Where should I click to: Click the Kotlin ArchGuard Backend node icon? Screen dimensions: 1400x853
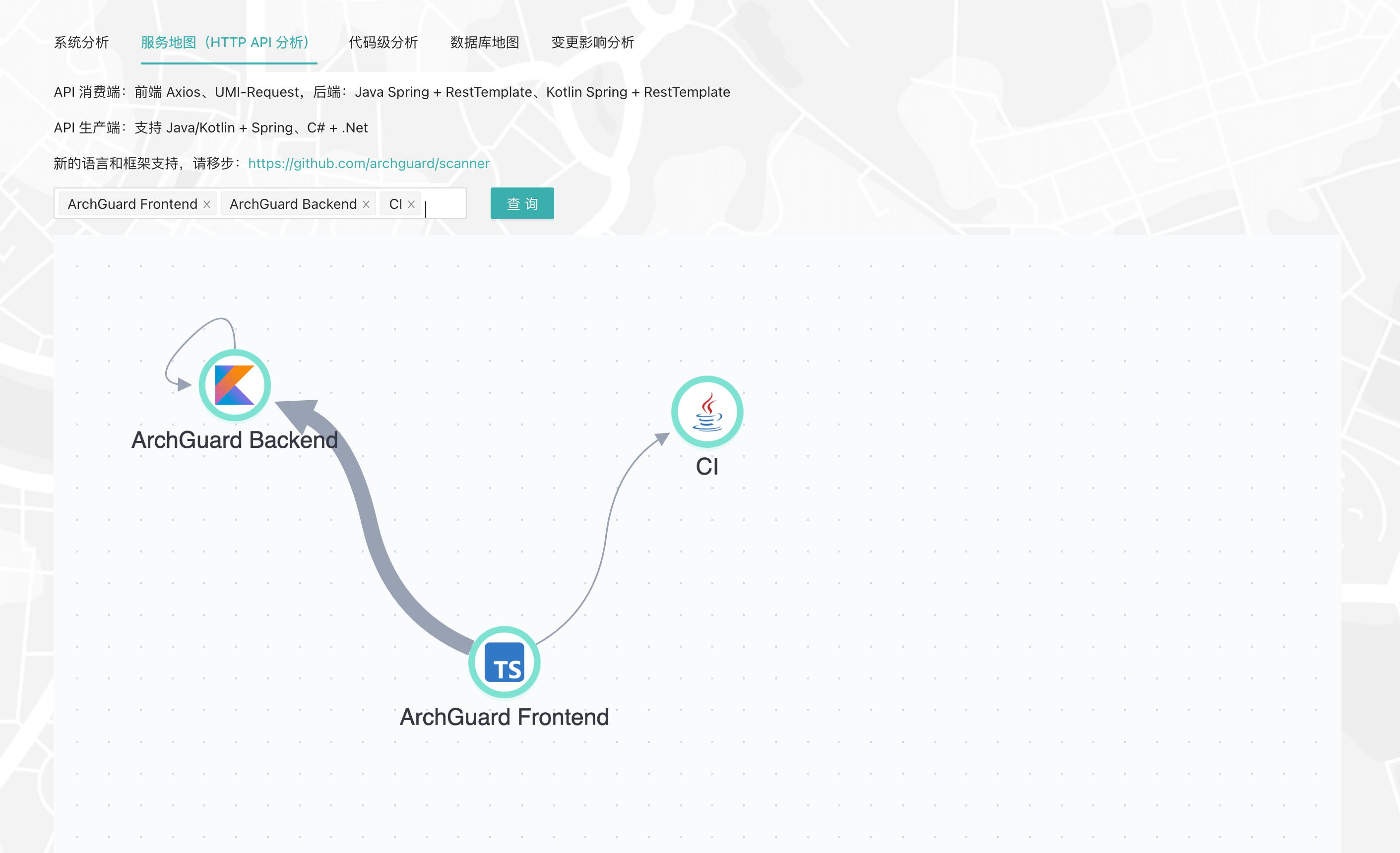(x=234, y=385)
